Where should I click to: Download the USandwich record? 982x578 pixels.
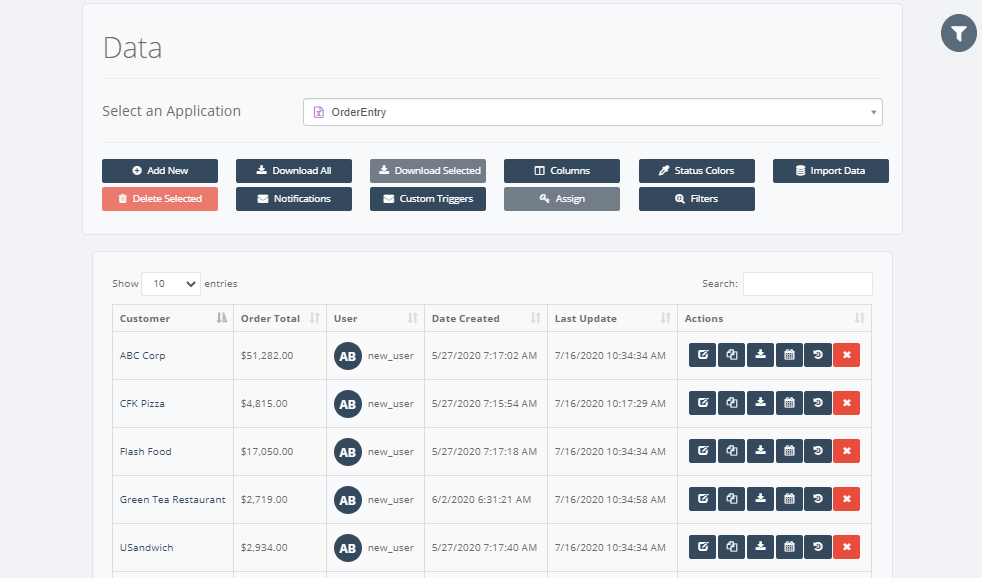click(x=760, y=547)
